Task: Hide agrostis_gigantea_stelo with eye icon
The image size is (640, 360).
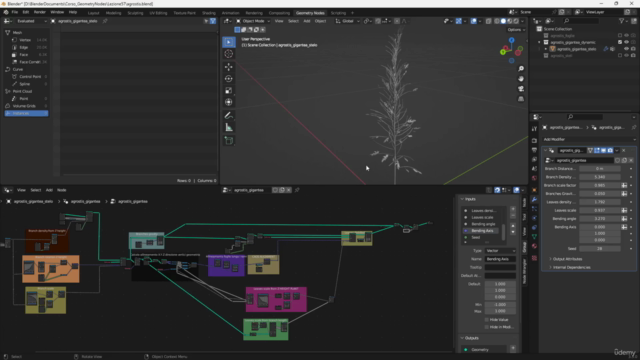Action: 627,49
